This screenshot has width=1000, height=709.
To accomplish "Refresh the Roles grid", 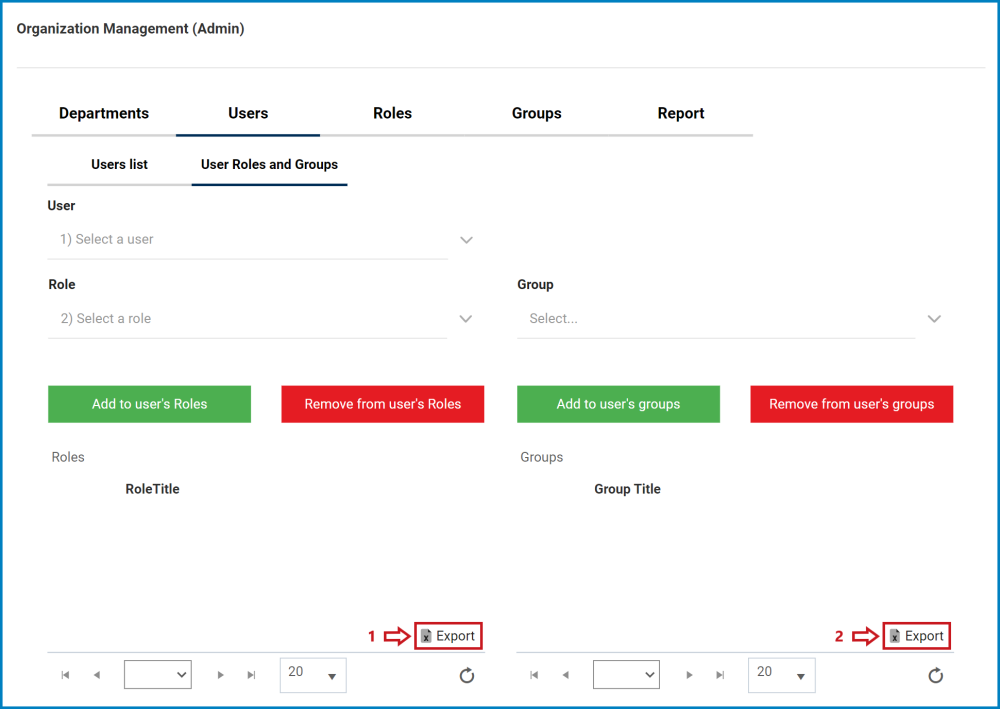I will [x=467, y=675].
